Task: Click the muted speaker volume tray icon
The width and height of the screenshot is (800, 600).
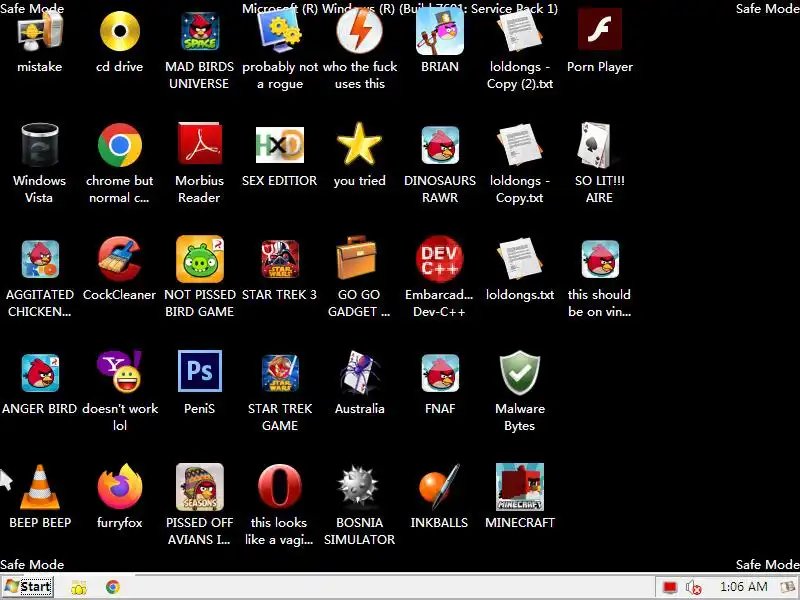Action: coord(693,588)
